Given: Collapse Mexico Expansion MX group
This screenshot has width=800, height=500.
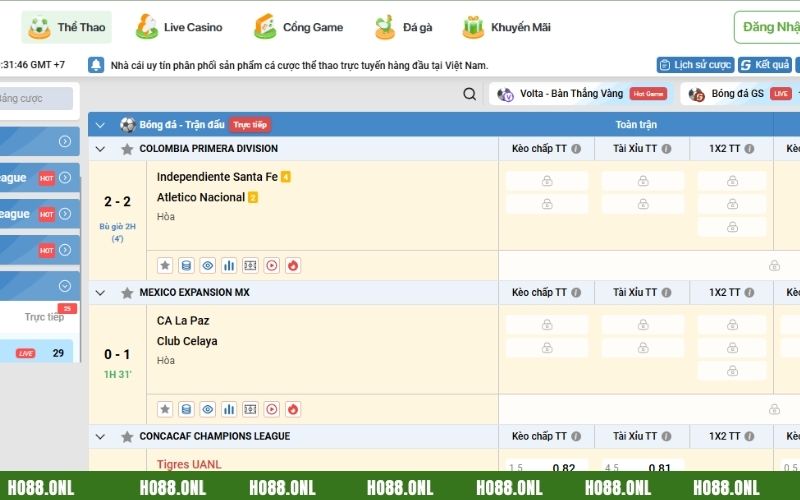Looking at the screenshot, I should pos(100,293).
